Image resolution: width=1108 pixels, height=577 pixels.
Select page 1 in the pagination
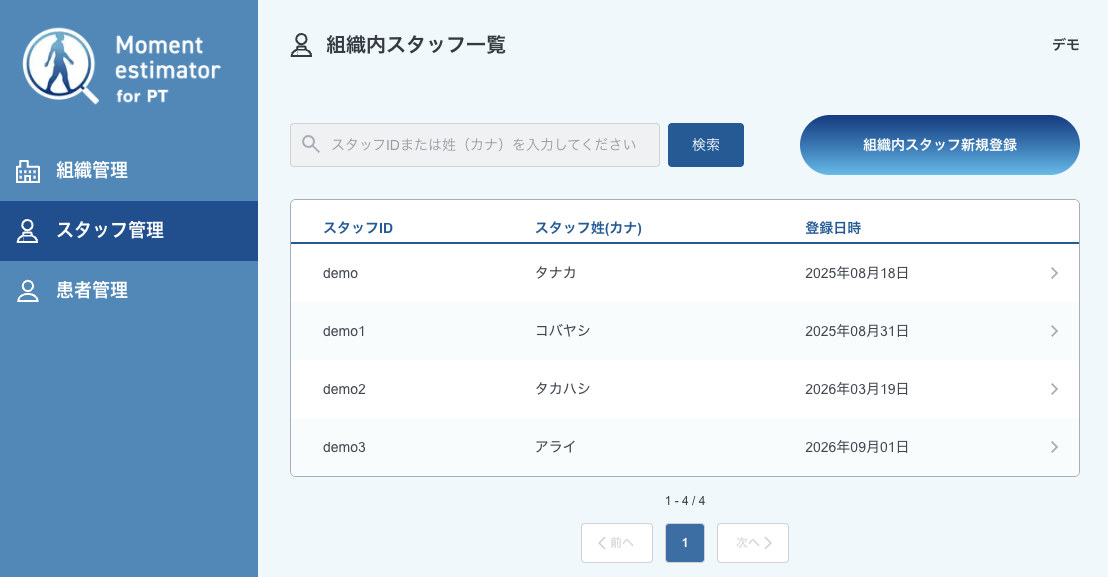tap(685, 542)
